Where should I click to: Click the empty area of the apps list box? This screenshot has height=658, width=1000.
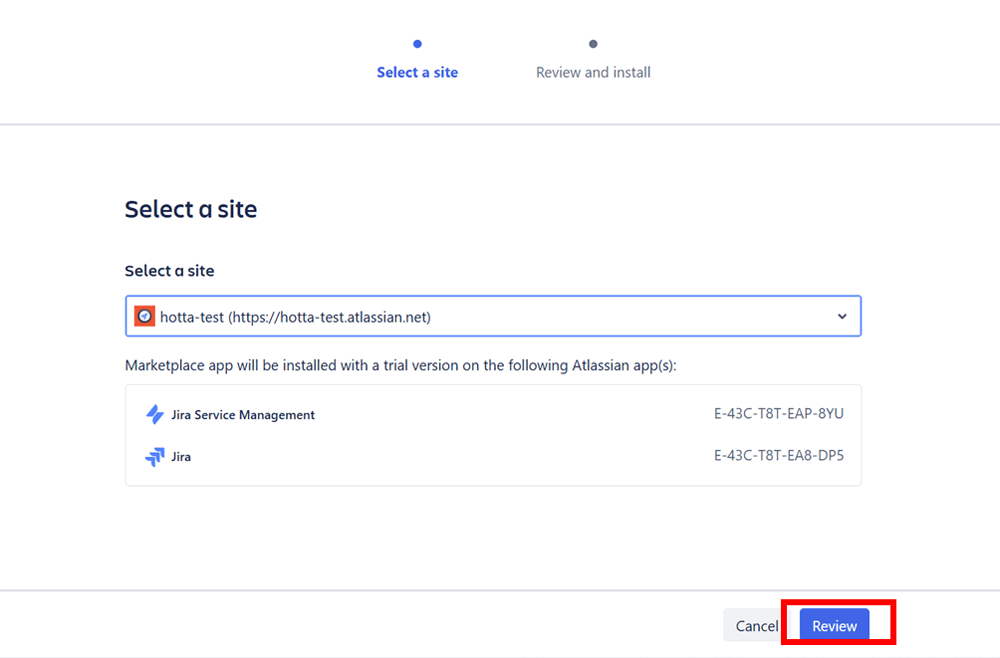(x=500, y=436)
